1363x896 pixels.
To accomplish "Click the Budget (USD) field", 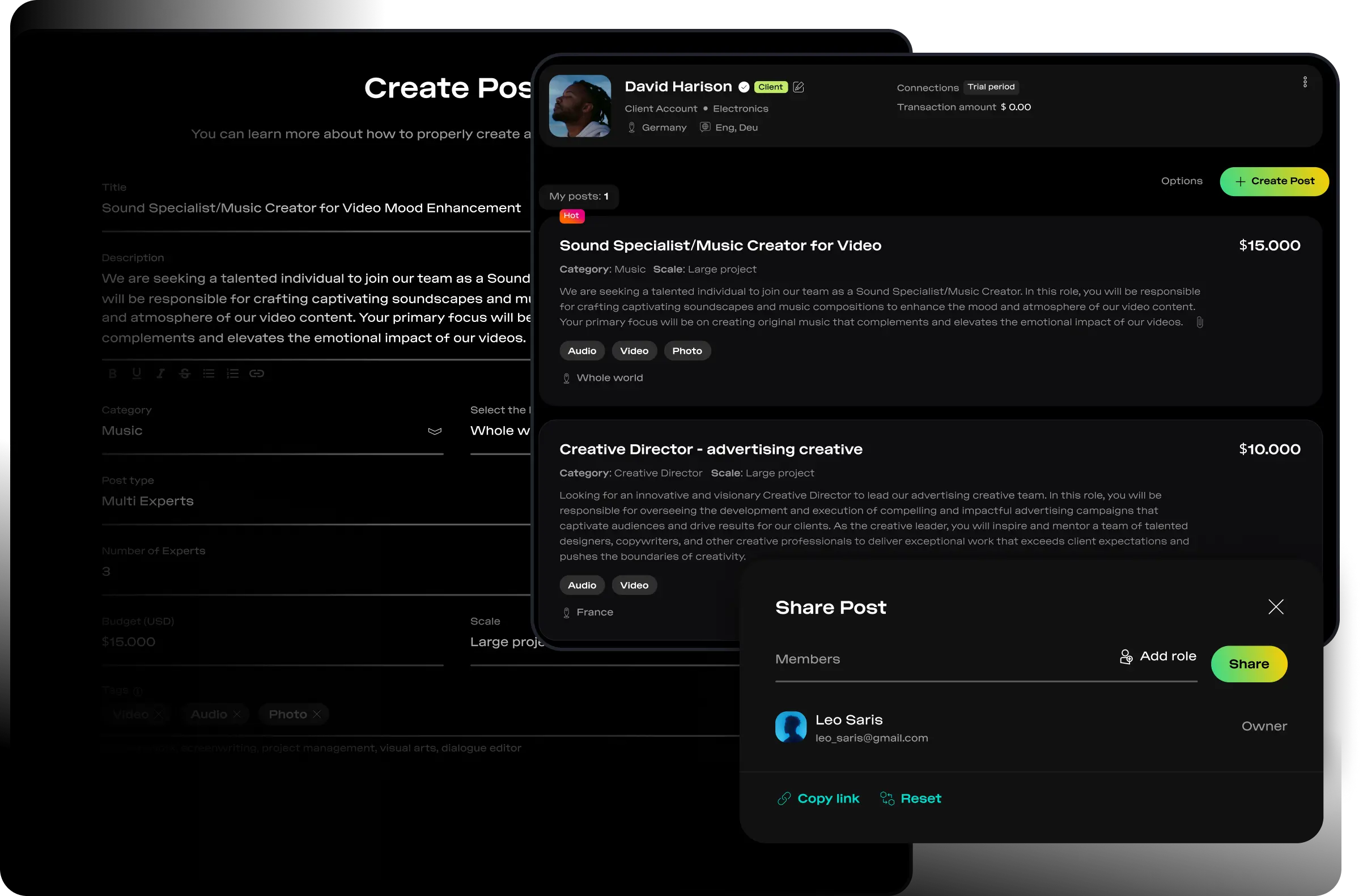I will [272, 642].
